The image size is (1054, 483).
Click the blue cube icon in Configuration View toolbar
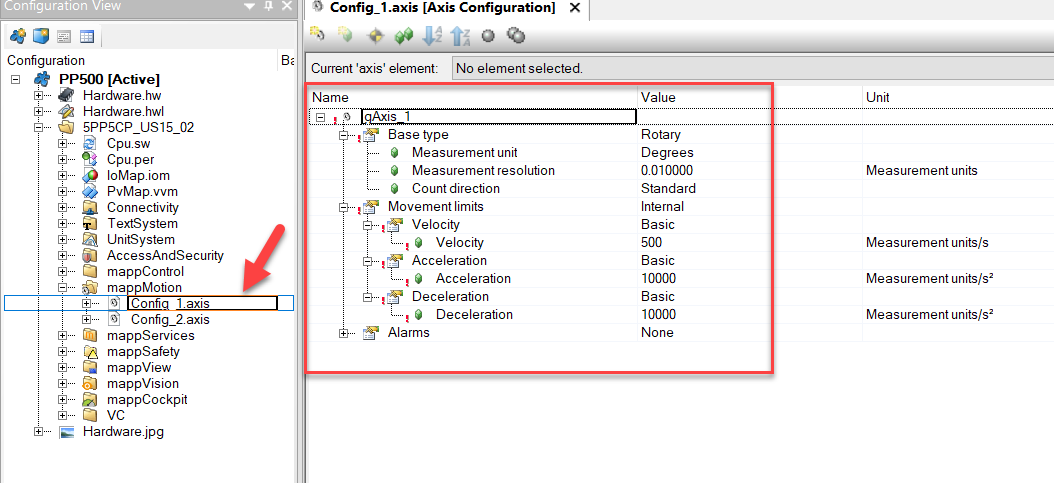coord(41,35)
